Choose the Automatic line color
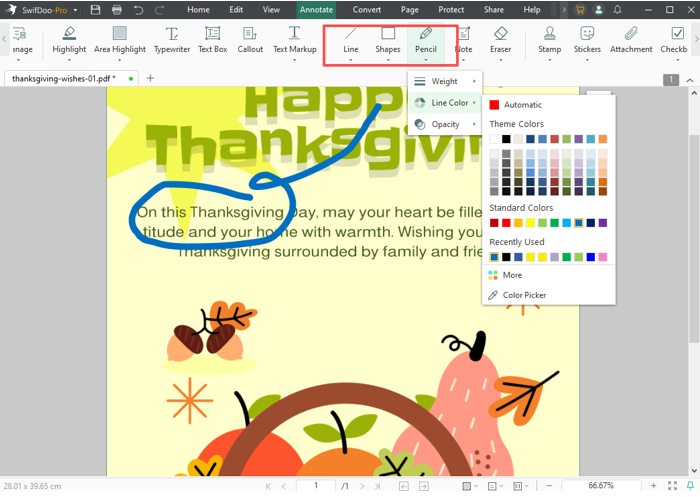The height and width of the screenshot is (497, 700). [516, 105]
